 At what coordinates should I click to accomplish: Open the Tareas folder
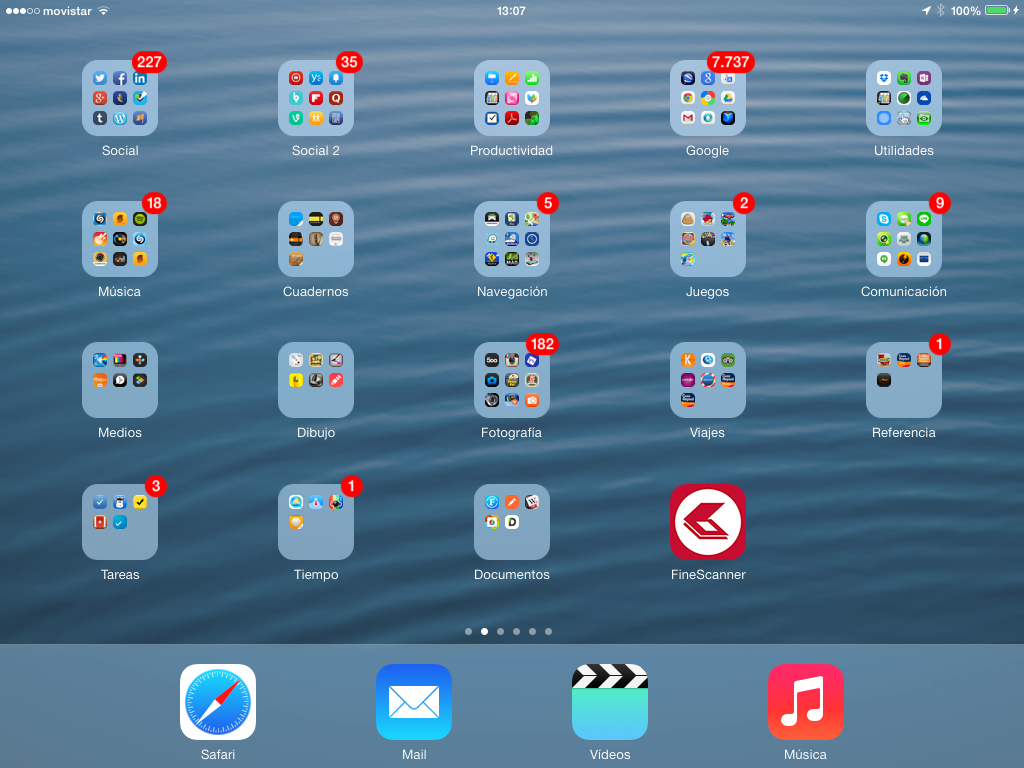coord(120,522)
